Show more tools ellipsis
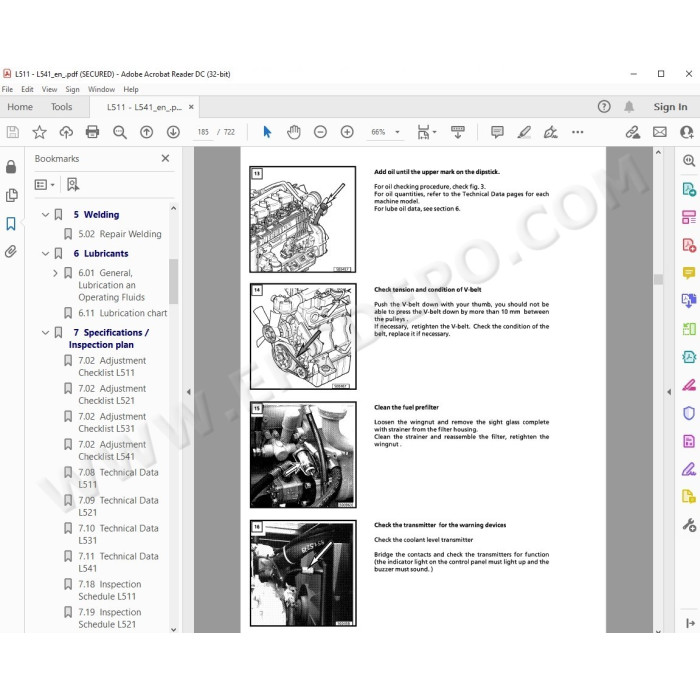 coord(578,132)
